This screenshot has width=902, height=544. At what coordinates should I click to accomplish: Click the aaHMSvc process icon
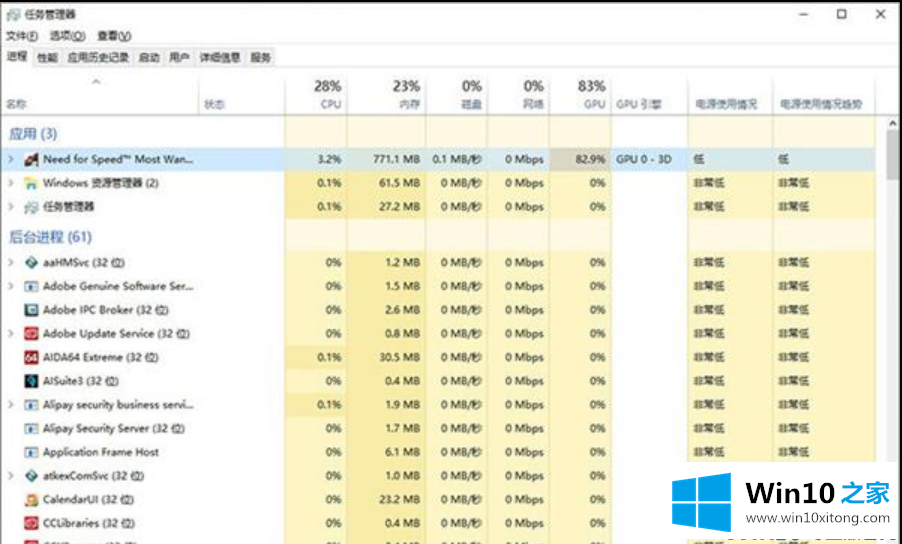click(x=31, y=263)
